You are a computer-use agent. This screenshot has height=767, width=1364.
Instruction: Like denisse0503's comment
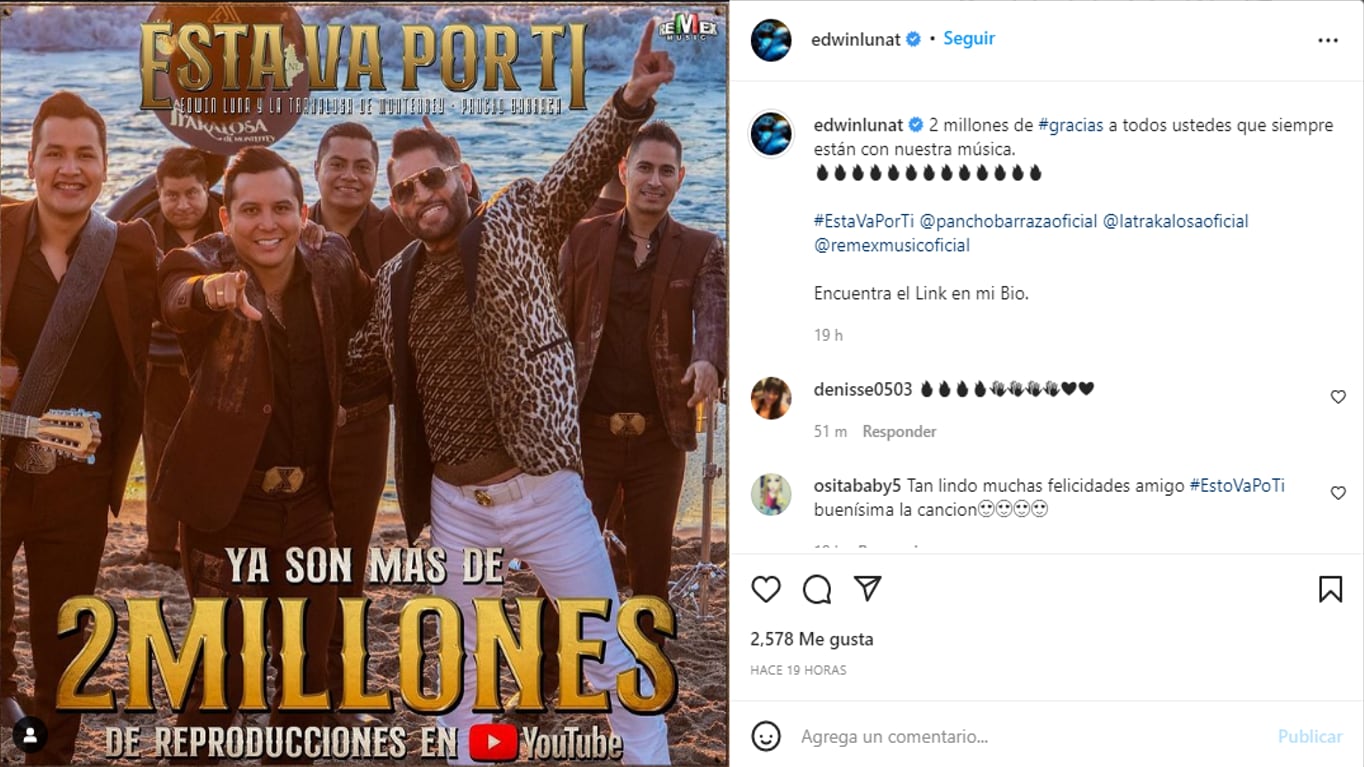click(x=1338, y=397)
